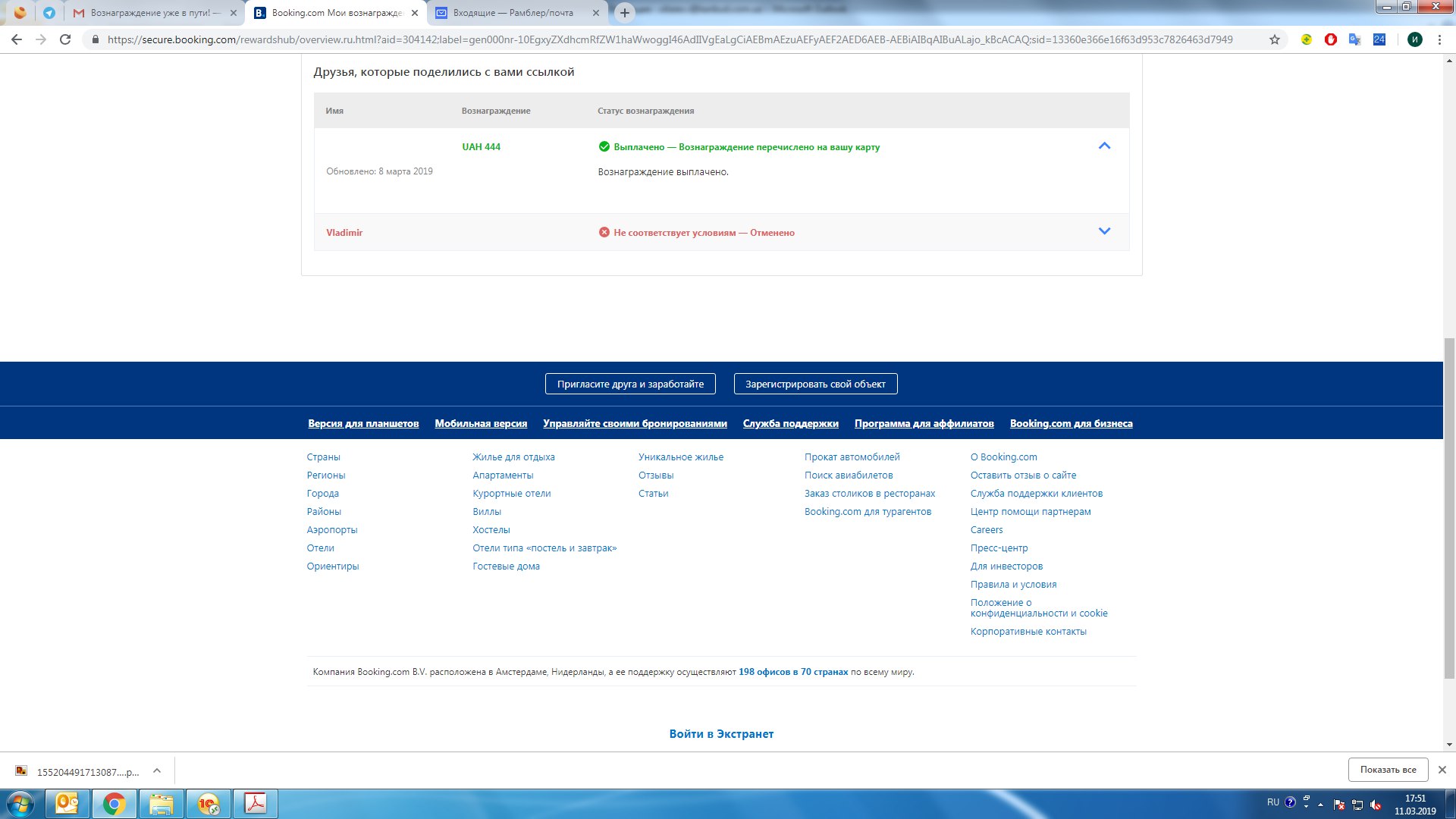1456x819 pixels.
Task: Open the О Booking.com link
Action: pyautogui.click(x=1003, y=457)
